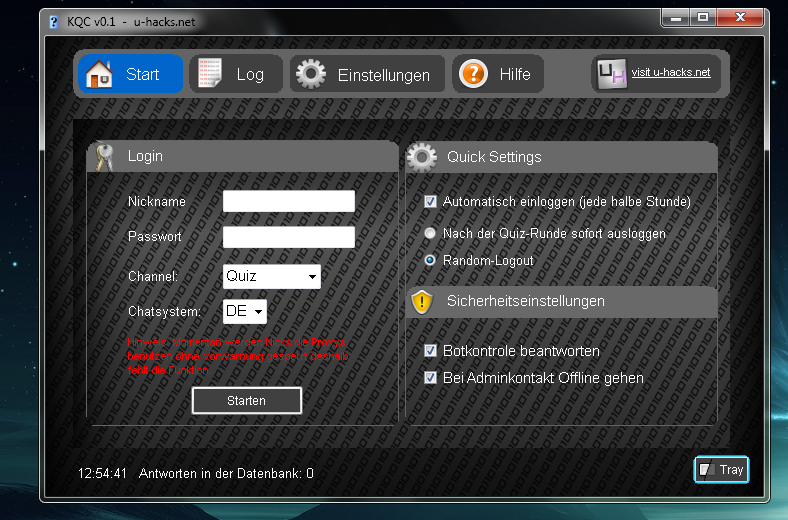
Task: Minimize app with the Tray button
Action: (x=721, y=470)
